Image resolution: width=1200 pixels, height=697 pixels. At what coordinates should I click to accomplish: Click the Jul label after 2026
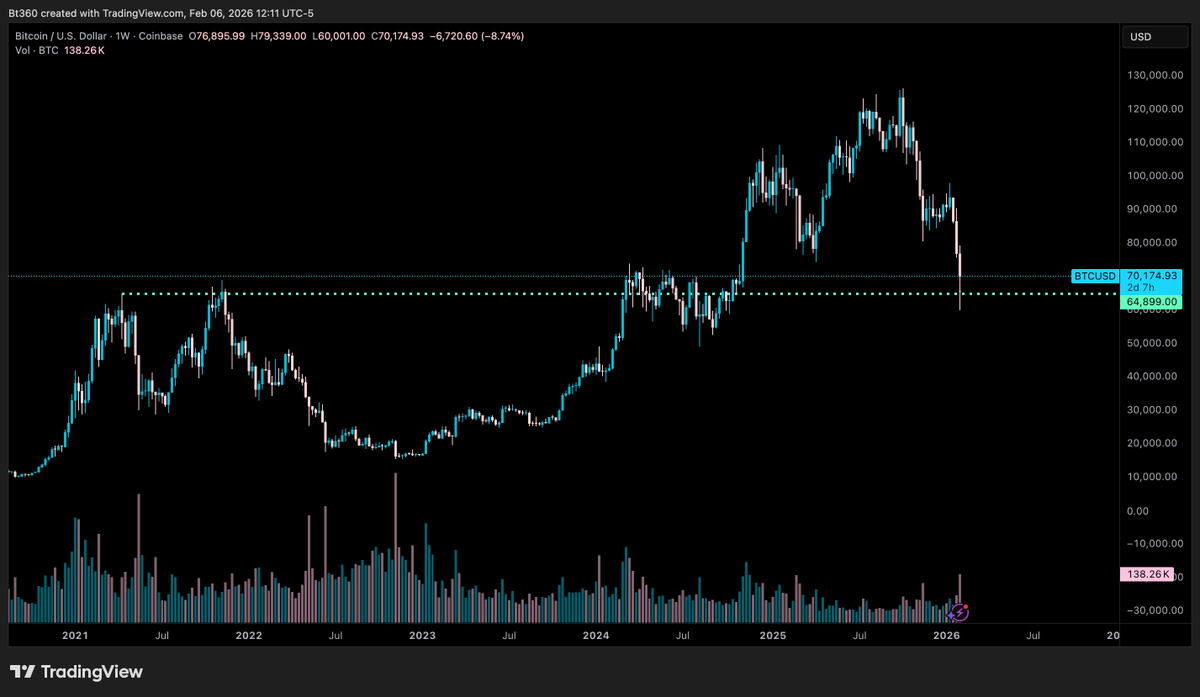tap(1033, 635)
